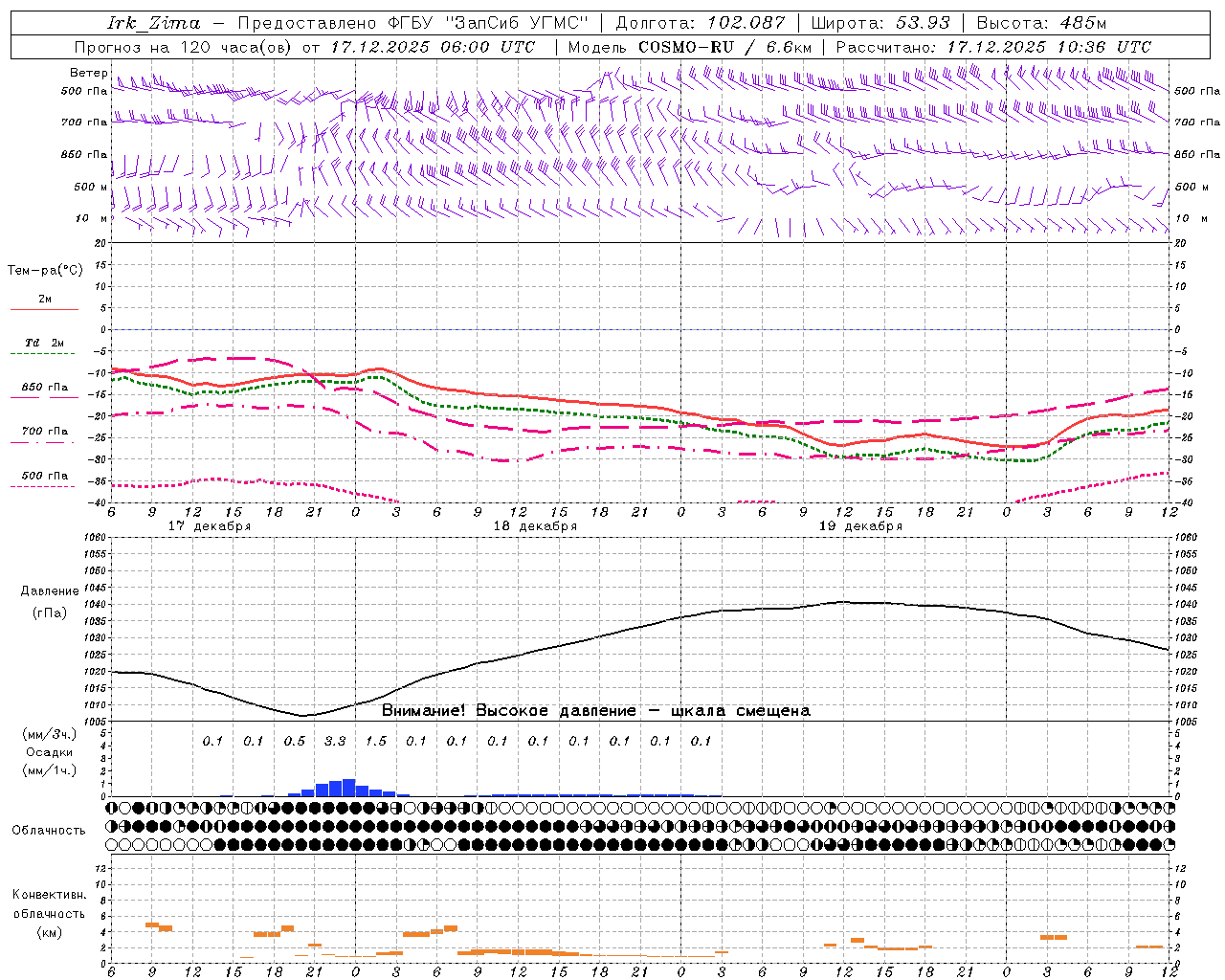1225x980 pixels.
Task: Click the 1.5 precipitation total value
Action: (376, 741)
